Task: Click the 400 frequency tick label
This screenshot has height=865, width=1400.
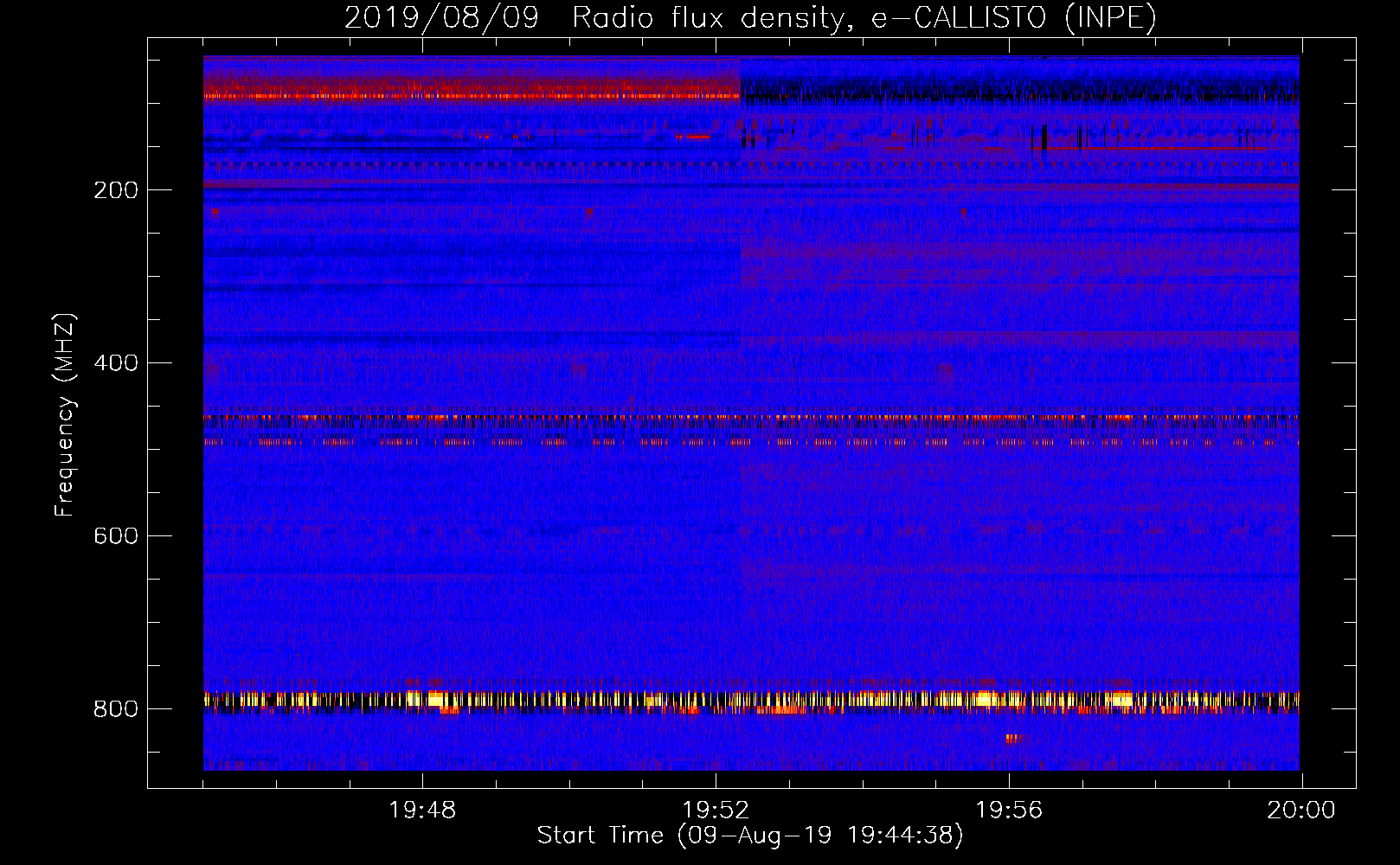Action: pos(116,362)
